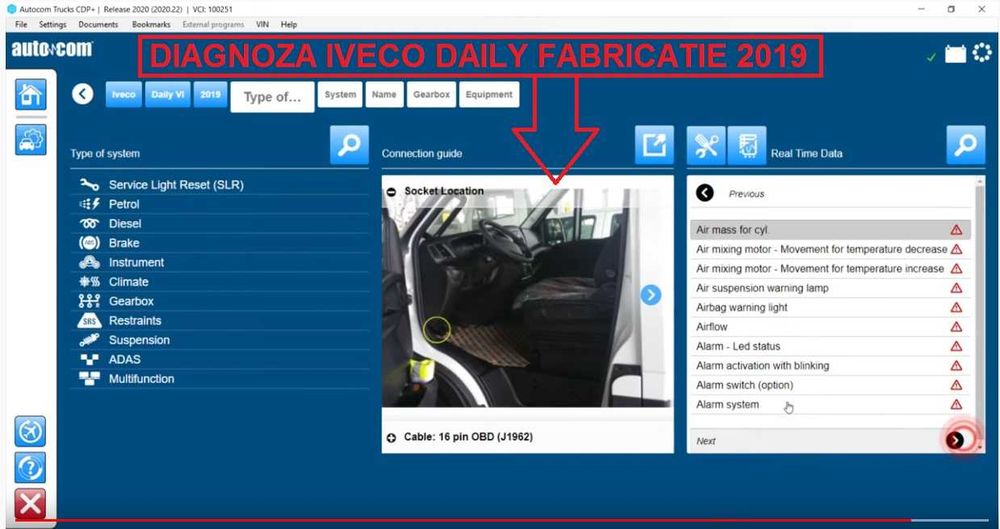Select Air mixing motor temperature decrease row

pos(830,249)
